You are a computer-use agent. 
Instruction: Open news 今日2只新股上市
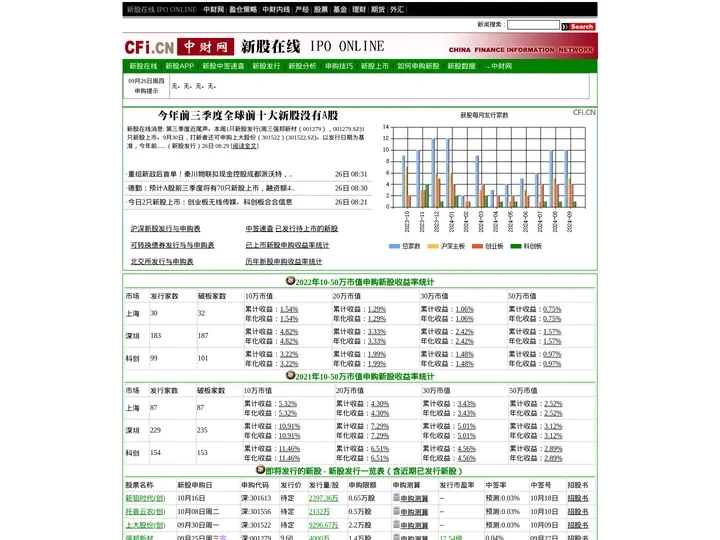(x=210, y=202)
